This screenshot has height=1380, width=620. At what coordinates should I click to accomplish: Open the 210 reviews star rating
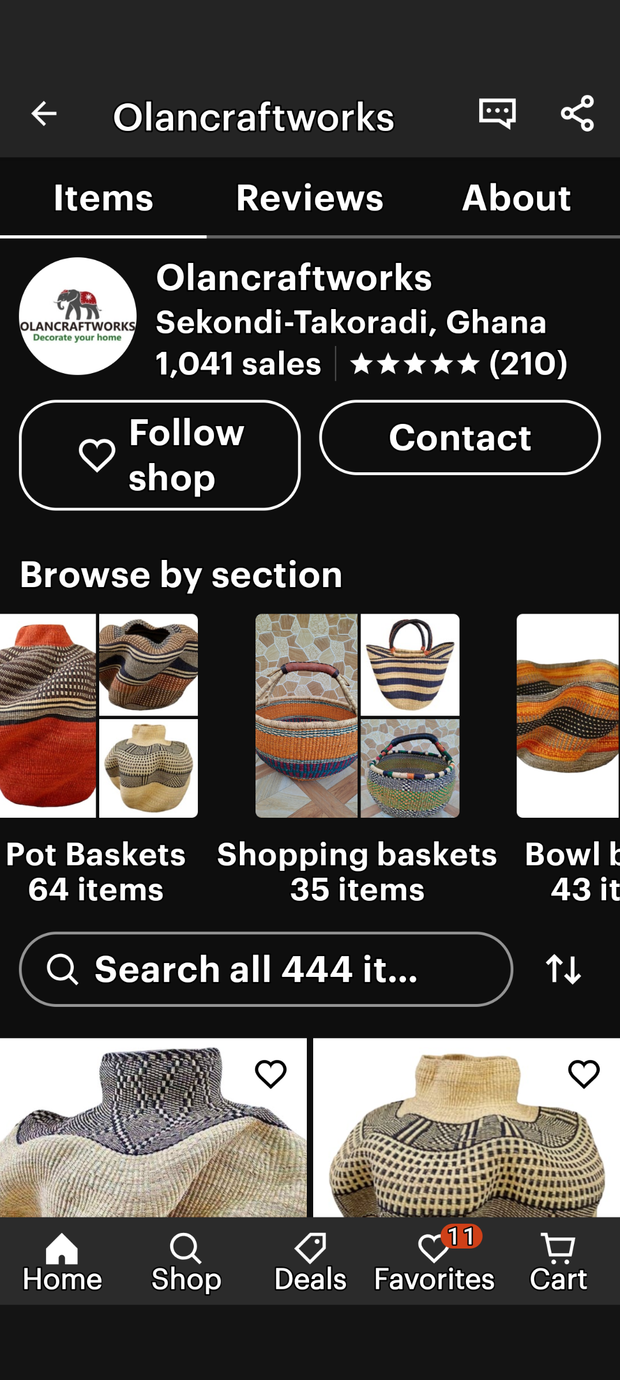[x=459, y=363]
